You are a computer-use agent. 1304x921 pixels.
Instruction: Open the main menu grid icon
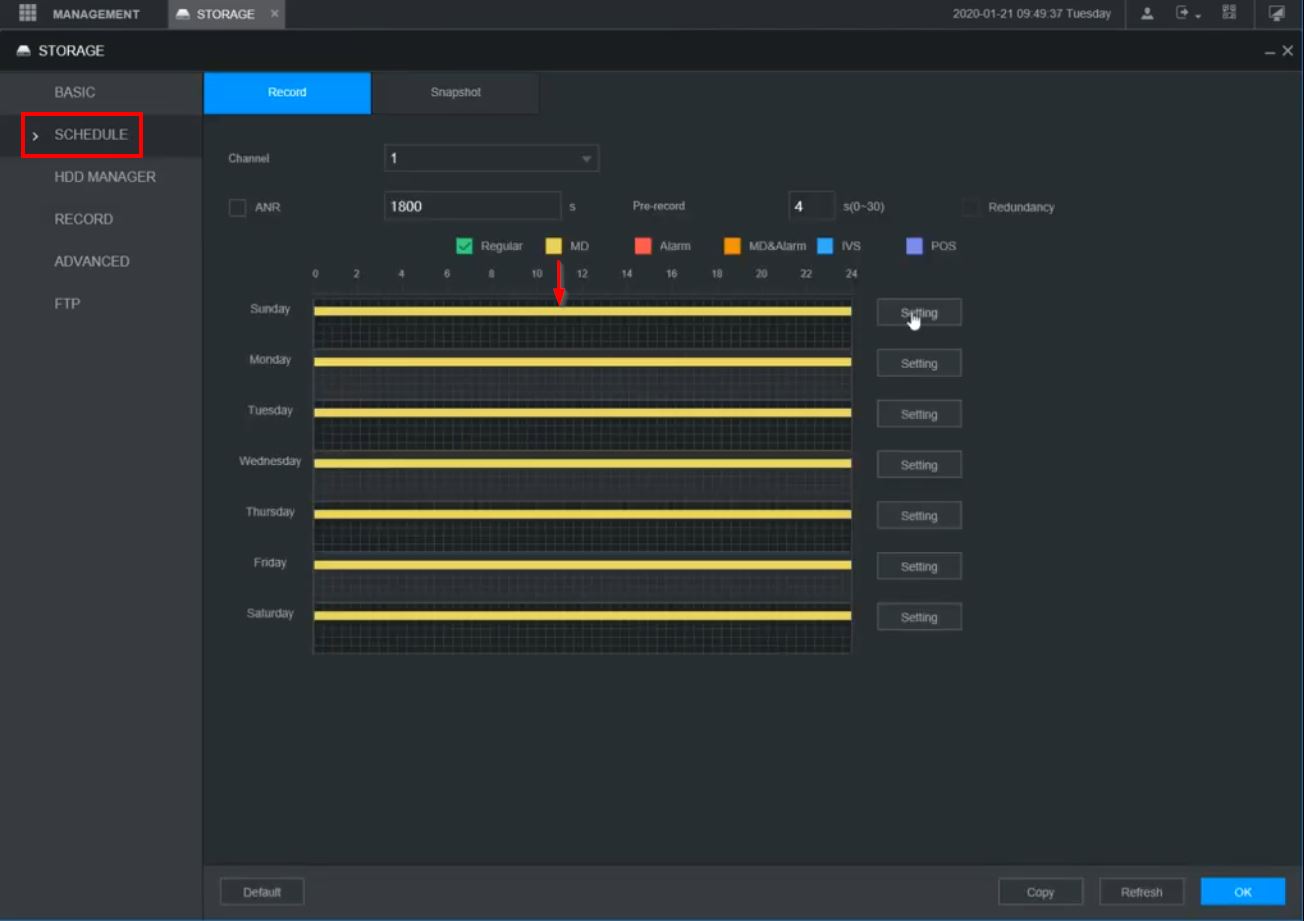[x=27, y=13]
